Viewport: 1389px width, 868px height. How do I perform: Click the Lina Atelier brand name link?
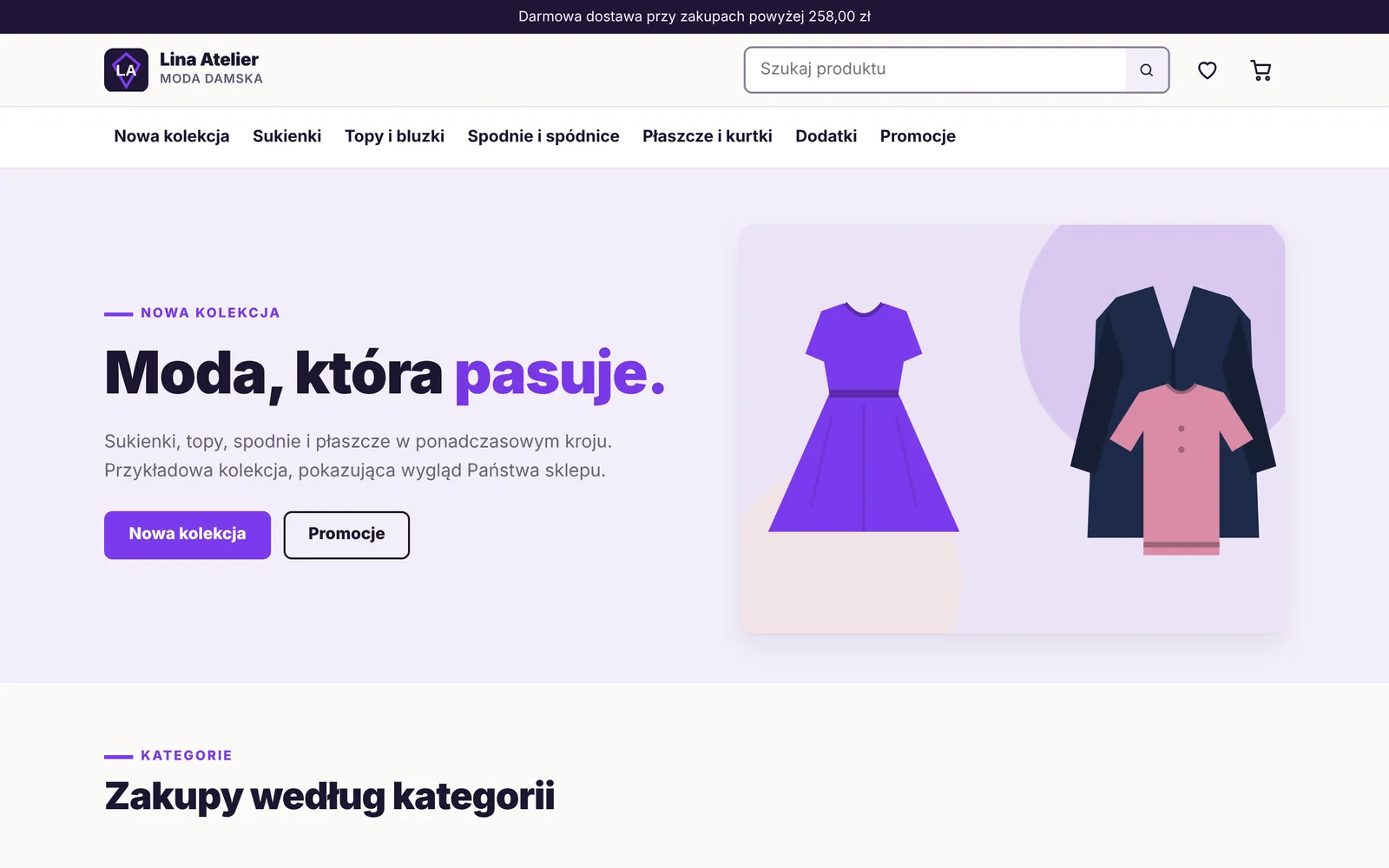(209, 59)
